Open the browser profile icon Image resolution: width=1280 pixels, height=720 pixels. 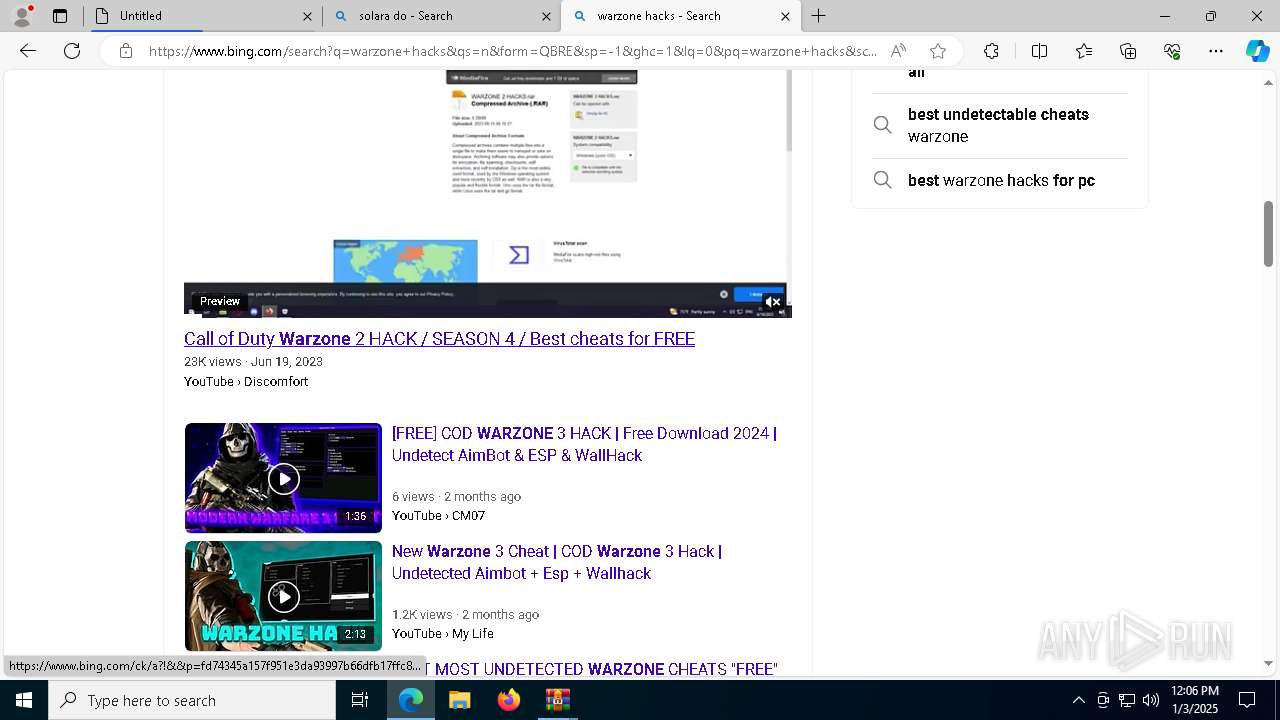tap(22, 16)
